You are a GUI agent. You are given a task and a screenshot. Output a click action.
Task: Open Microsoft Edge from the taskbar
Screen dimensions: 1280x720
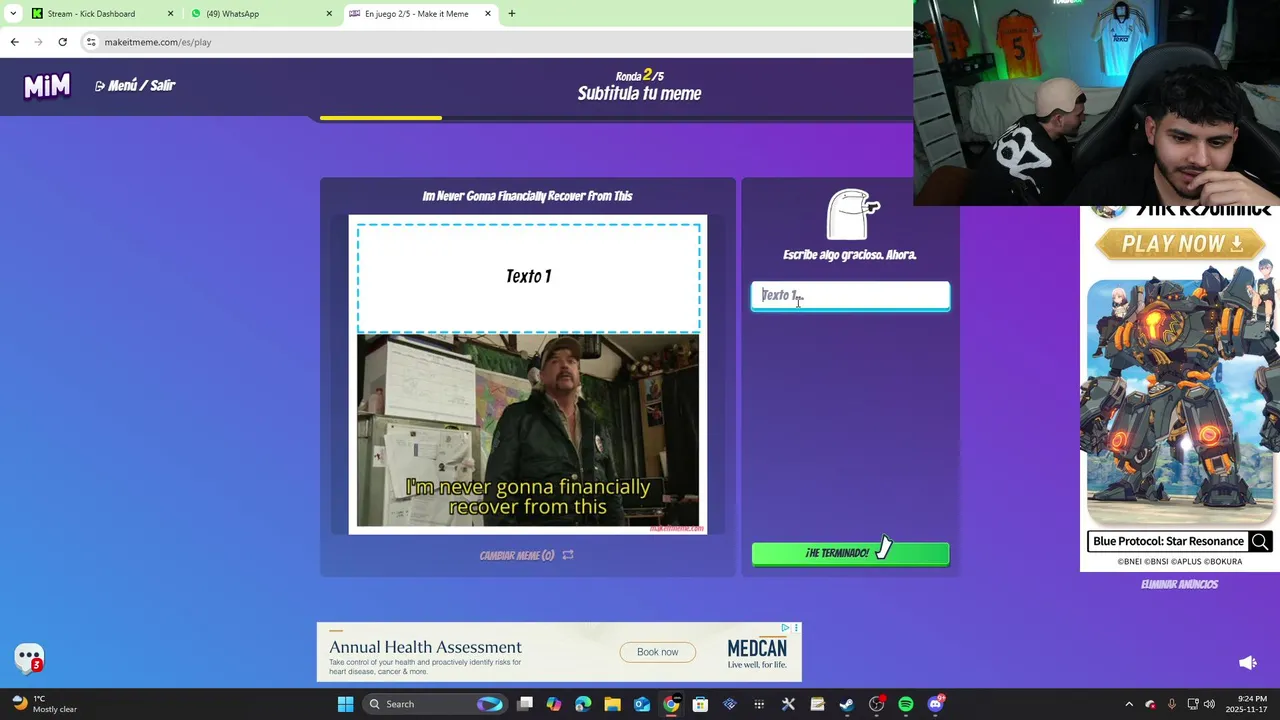(x=583, y=704)
